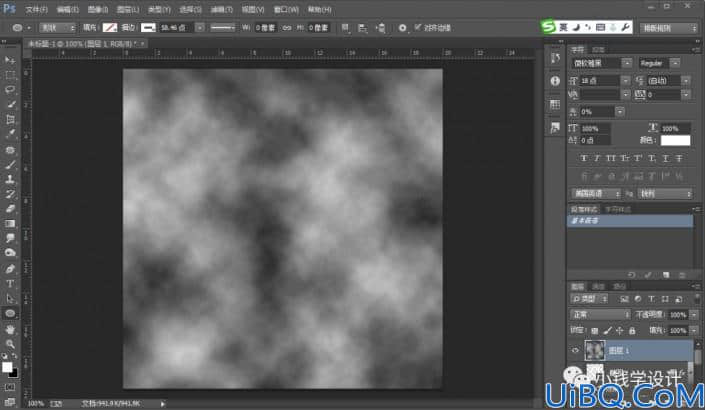The width and height of the screenshot is (705, 410).
Task: Toggle lock position icon
Action: (x=620, y=331)
